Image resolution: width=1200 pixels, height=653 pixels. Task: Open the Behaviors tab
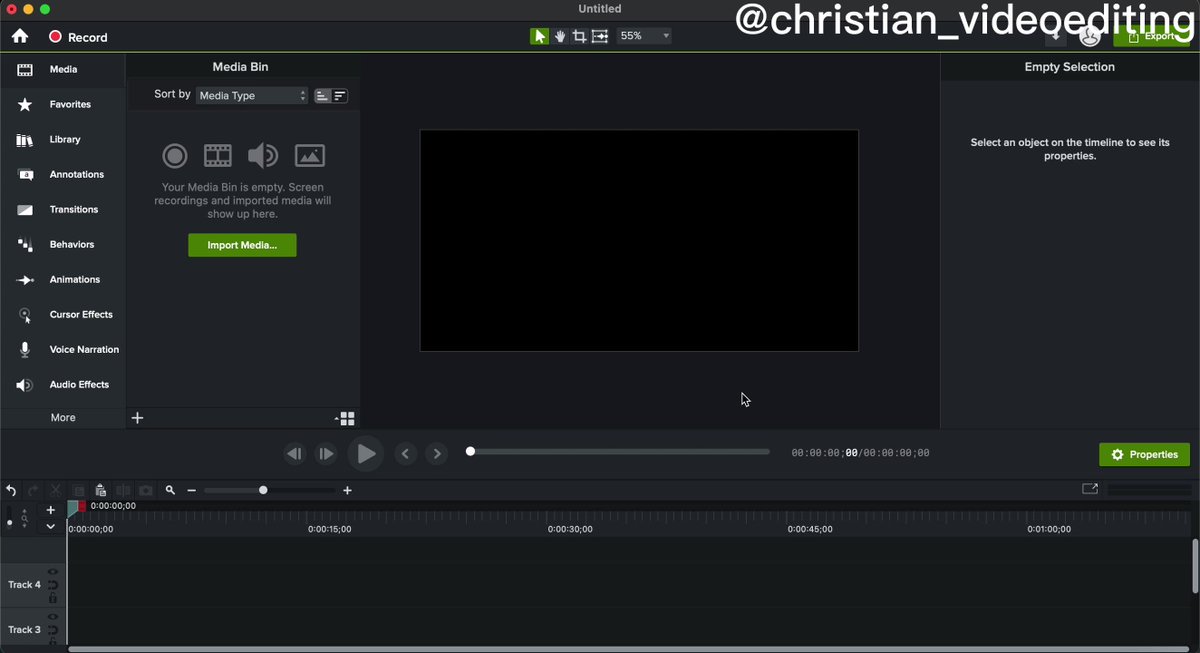(x=63, y=244)
